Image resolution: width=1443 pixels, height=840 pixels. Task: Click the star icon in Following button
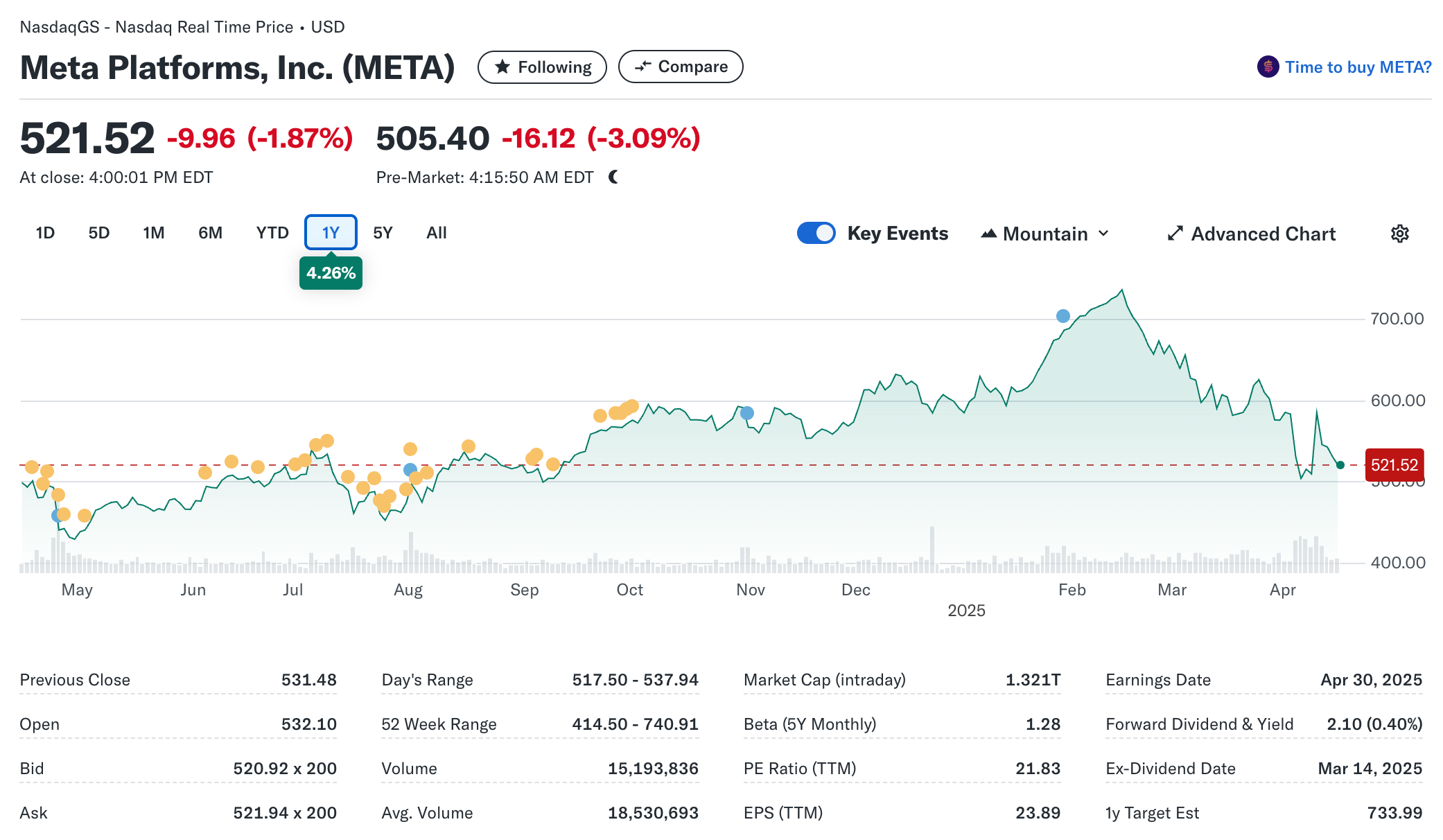[502, 67]
